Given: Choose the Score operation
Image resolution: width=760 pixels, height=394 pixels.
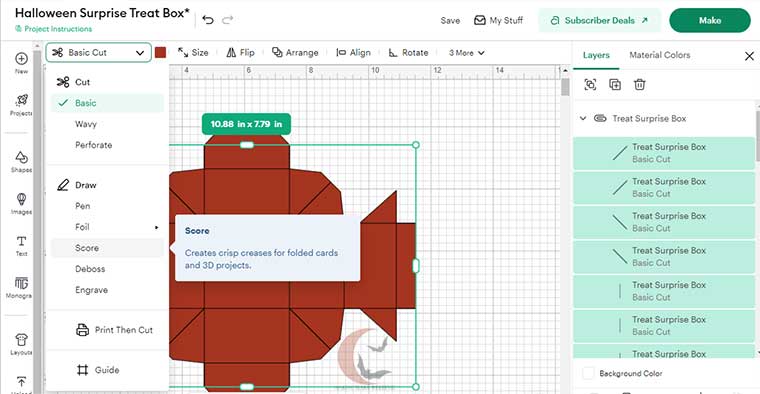Looking at the screenshot, I should pyautogui.click(x=107, y=248).
